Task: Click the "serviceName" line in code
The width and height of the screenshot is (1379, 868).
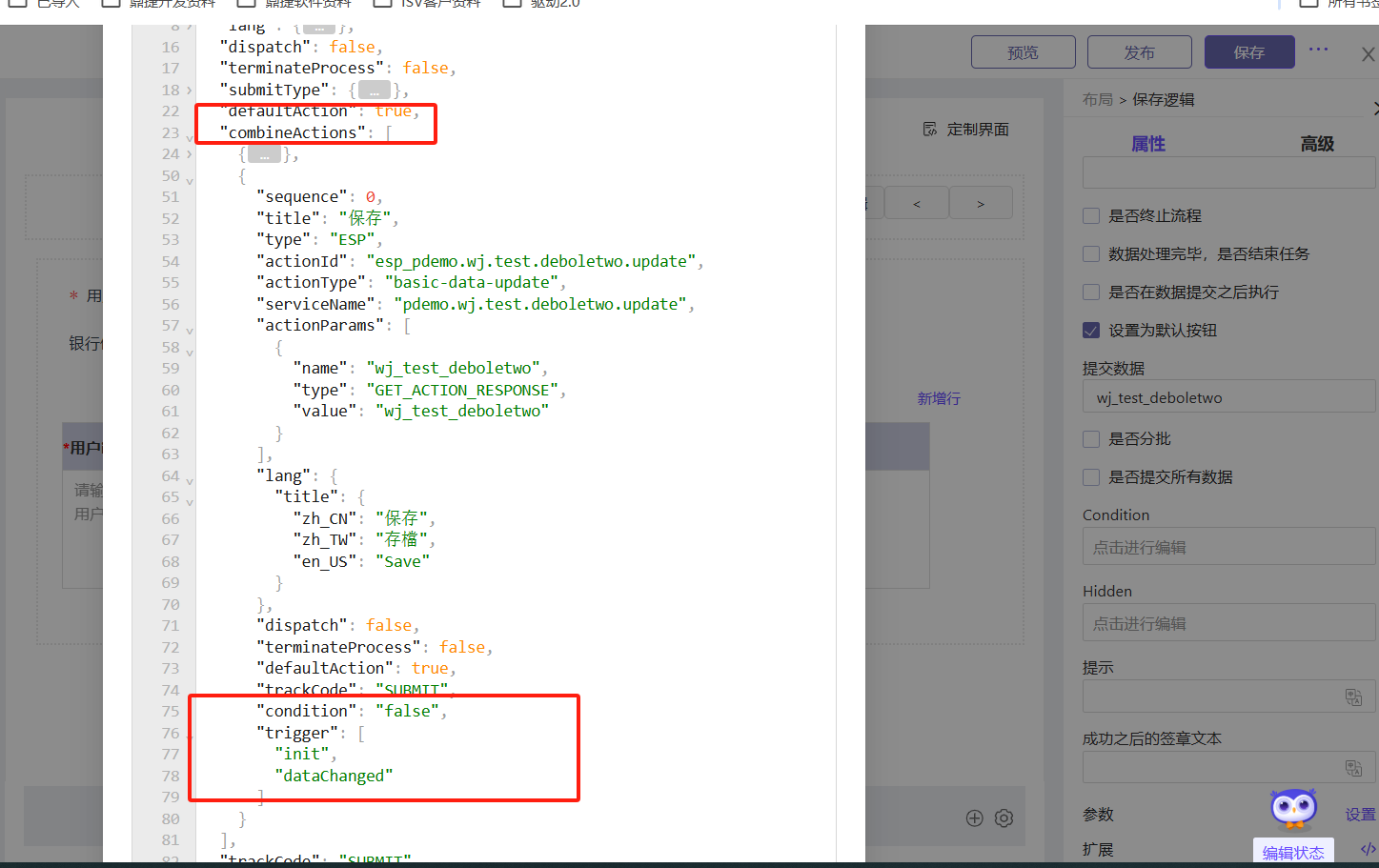Action: point(475,304)
